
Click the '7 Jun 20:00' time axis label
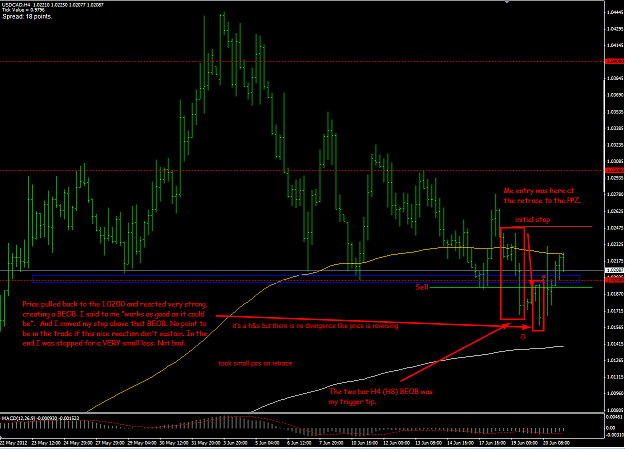coord(332,443)
